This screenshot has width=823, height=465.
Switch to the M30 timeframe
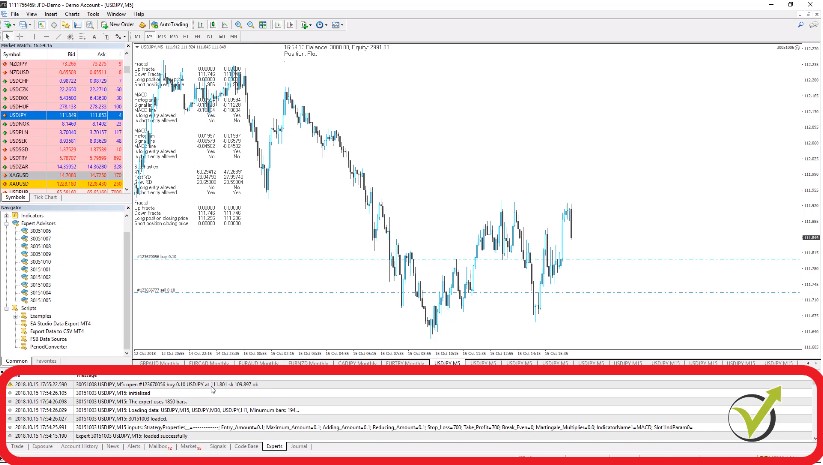(174, 37)
